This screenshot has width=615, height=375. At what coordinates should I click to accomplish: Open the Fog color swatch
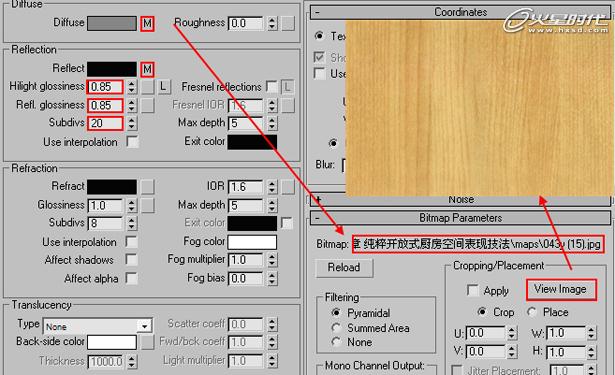(252, 242)
